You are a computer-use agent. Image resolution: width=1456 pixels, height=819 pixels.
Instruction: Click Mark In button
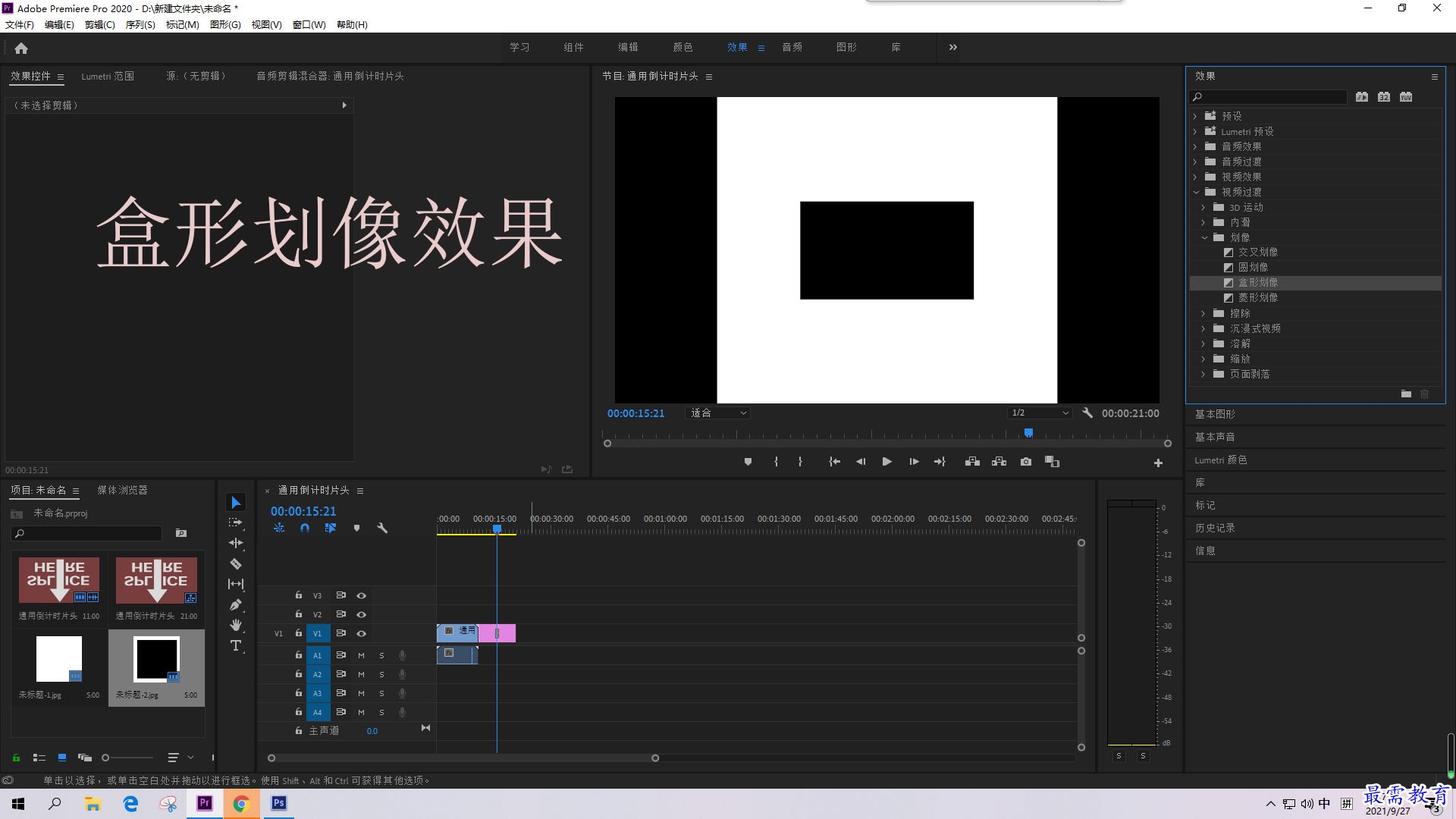776,462
